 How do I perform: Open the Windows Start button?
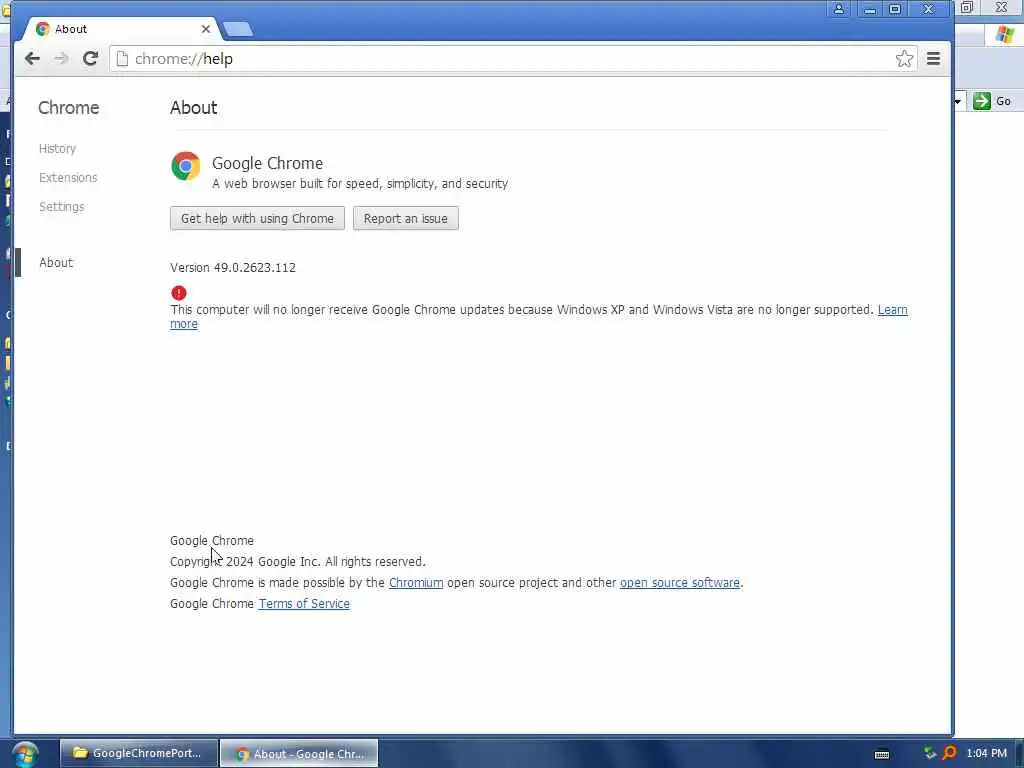pos(25,754)
